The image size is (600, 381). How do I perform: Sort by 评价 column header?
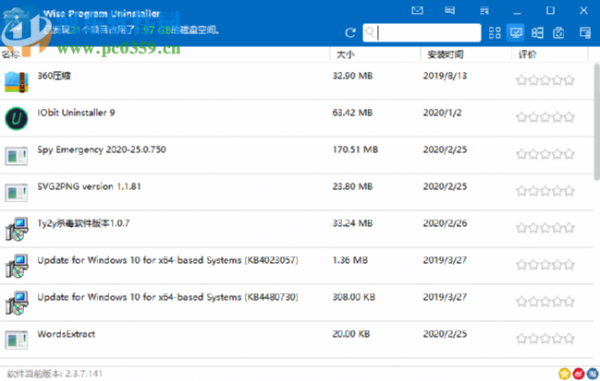coord(527,54)
